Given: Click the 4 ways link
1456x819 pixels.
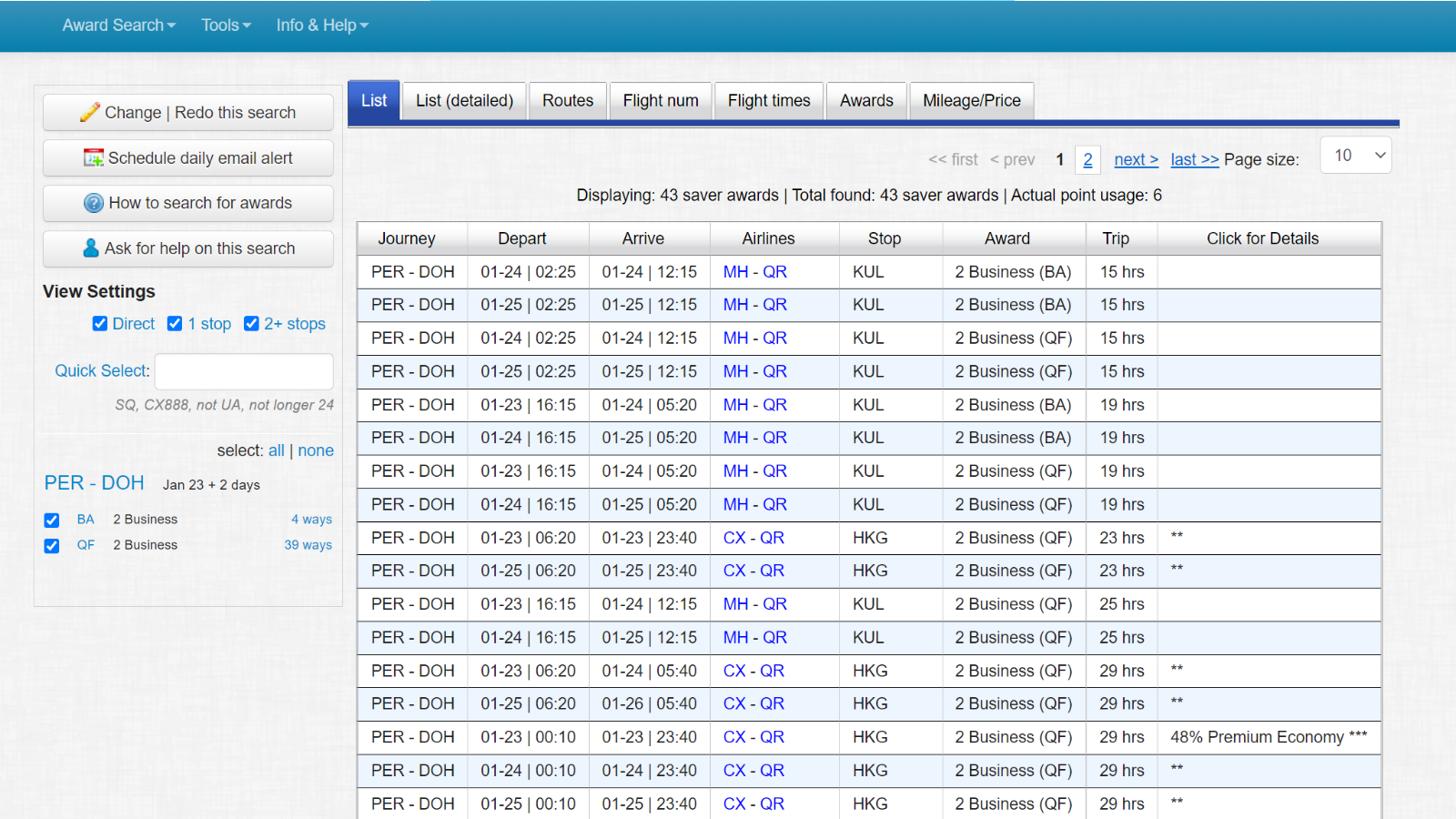Looking at the screenshot, I should [311, 520].
